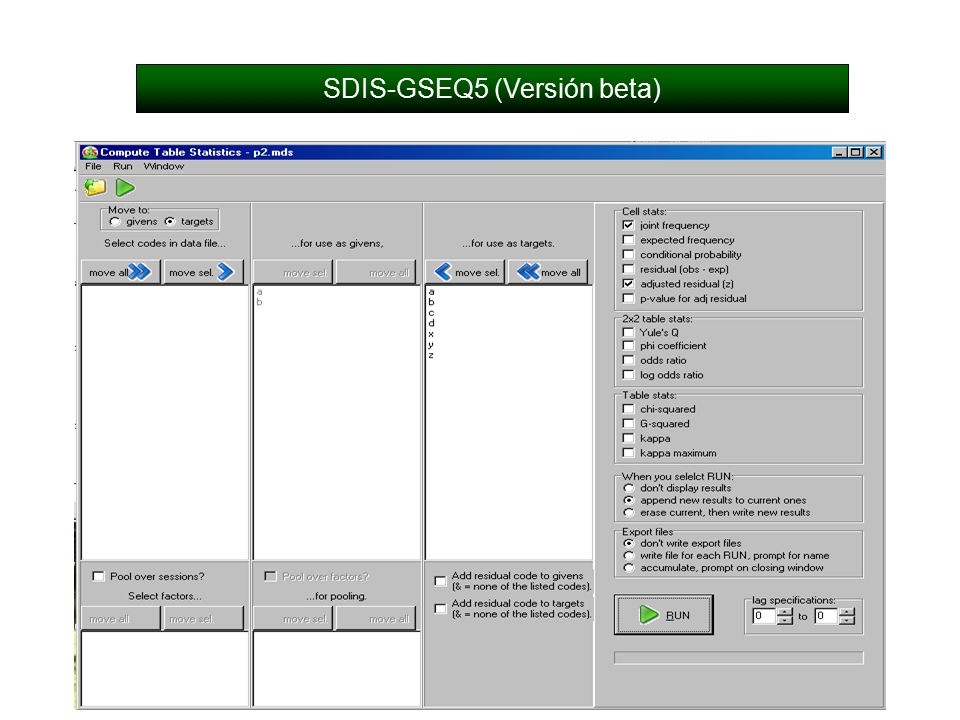Select code a in givens list
The width and height of the screenshot is (960, 720).
(260, 292)
